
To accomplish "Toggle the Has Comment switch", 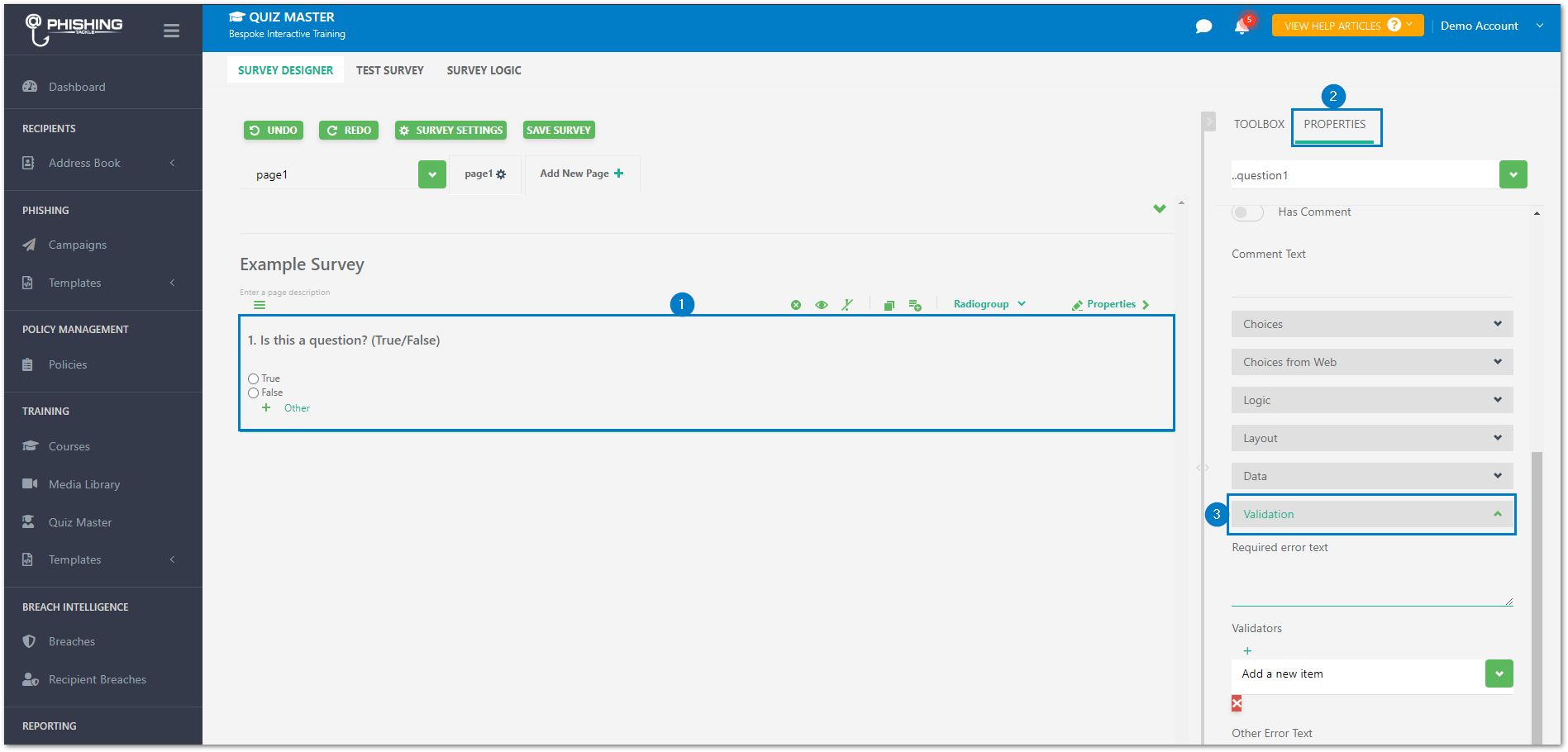I will pos(1247,212).
